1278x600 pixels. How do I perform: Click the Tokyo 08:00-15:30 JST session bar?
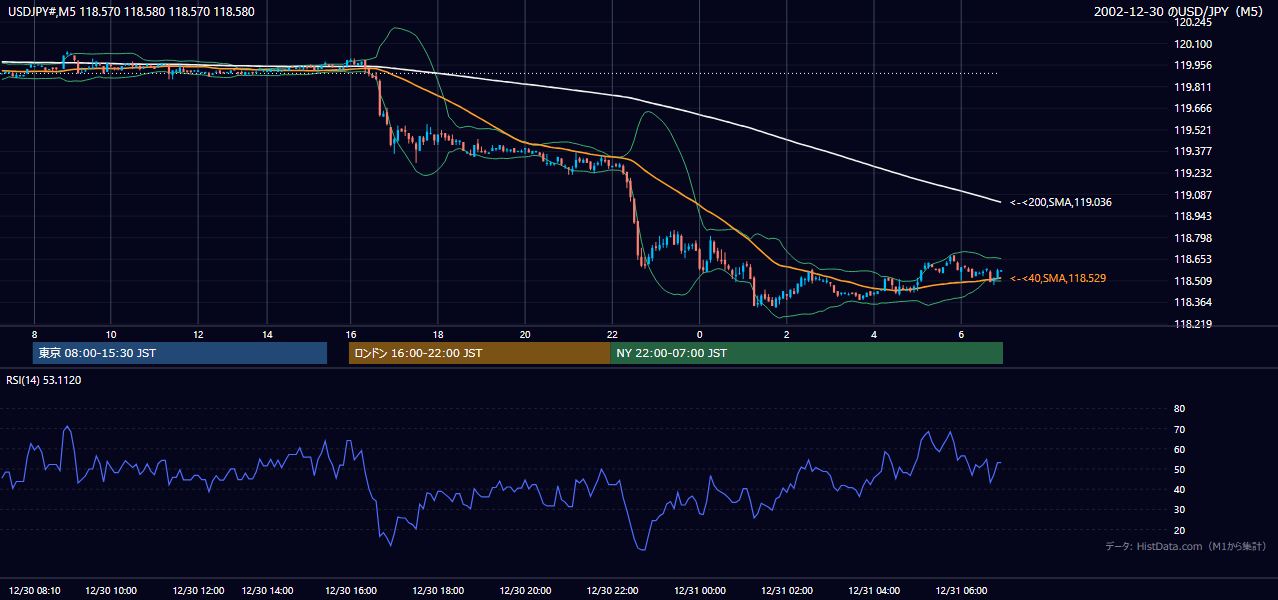point(180,353)
